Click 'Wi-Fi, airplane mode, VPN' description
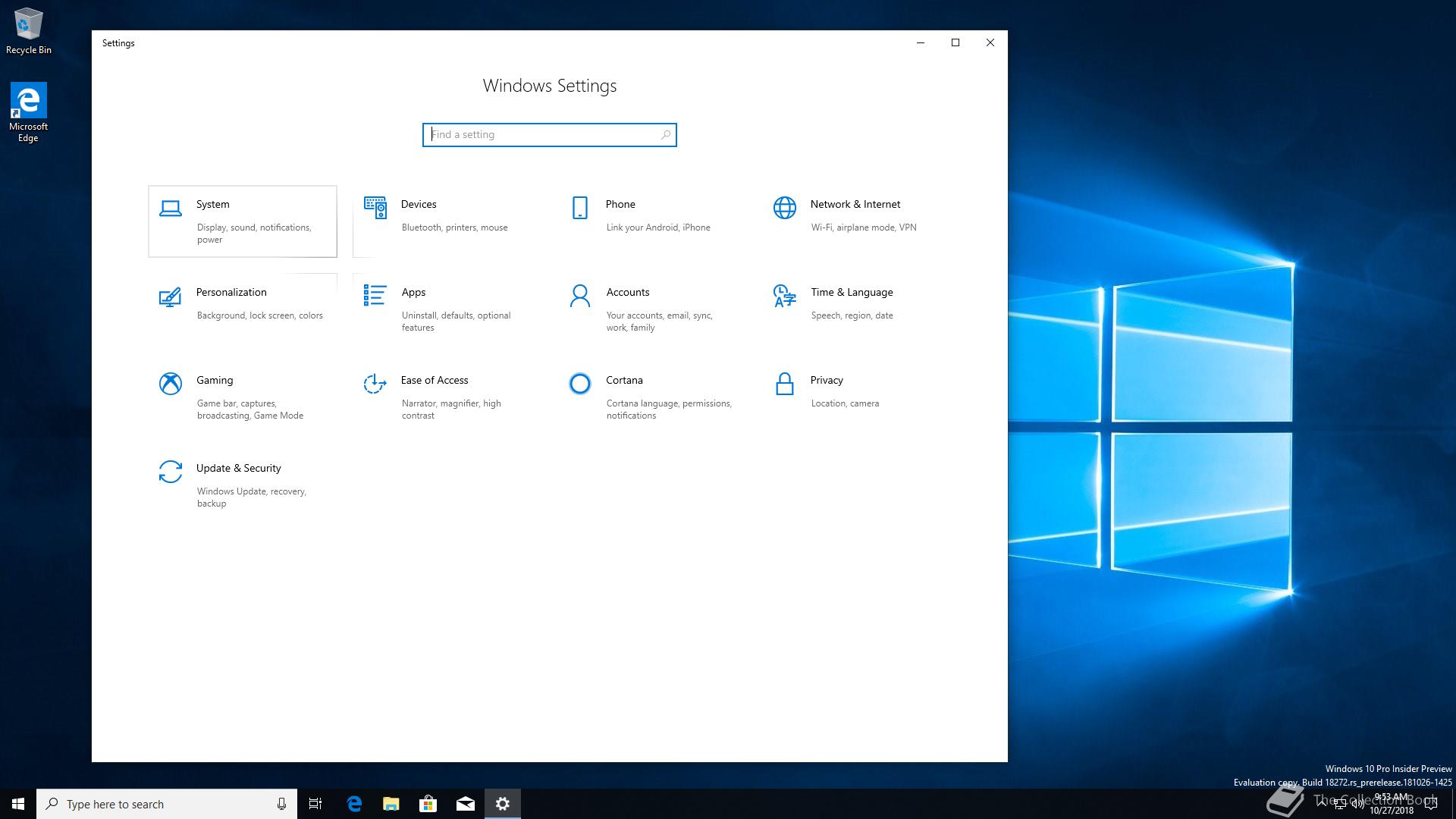 point(864,227)
